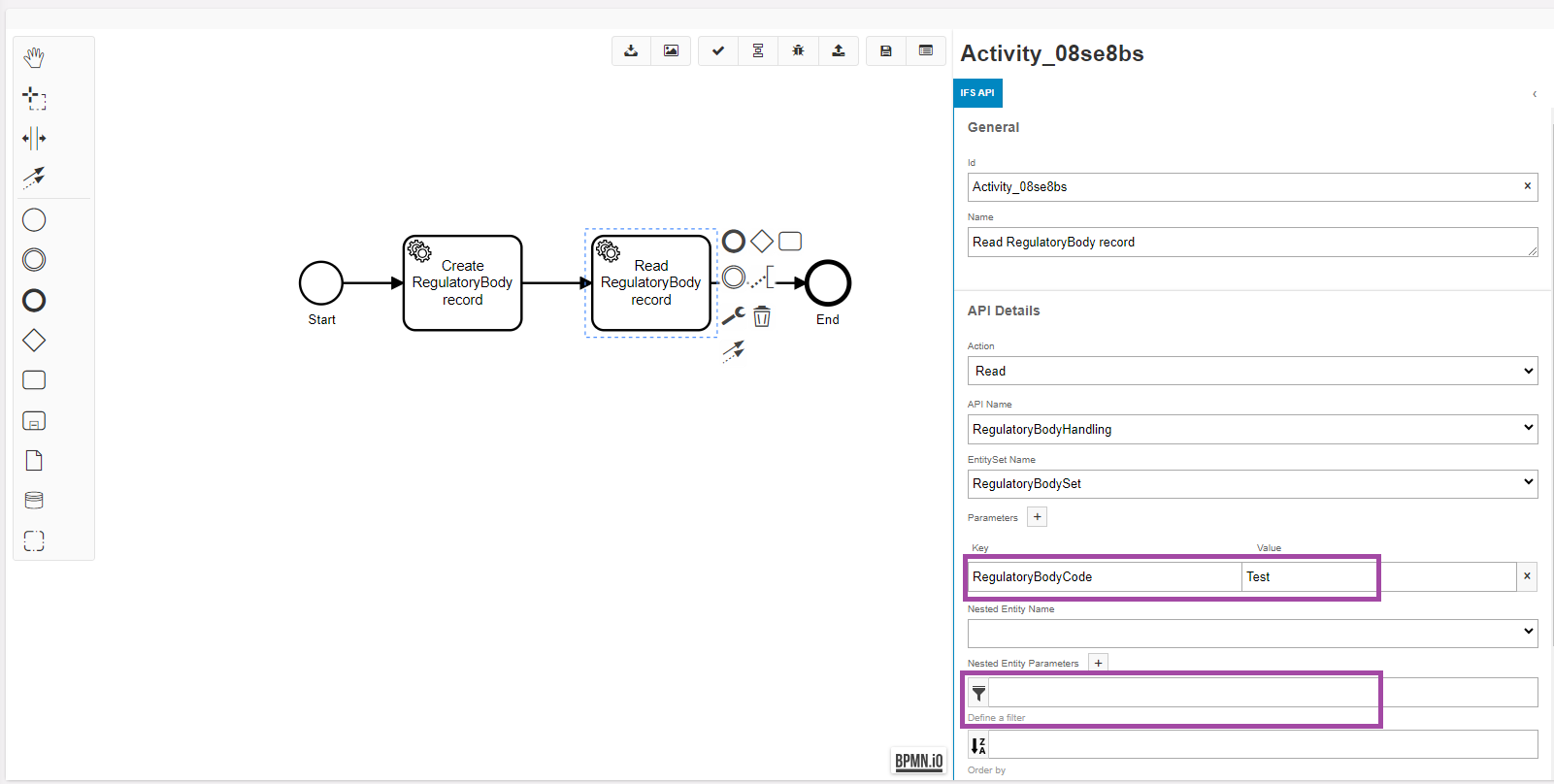
Task: Save diagram with floppy disk icon
Action: [x=885, y=50]
